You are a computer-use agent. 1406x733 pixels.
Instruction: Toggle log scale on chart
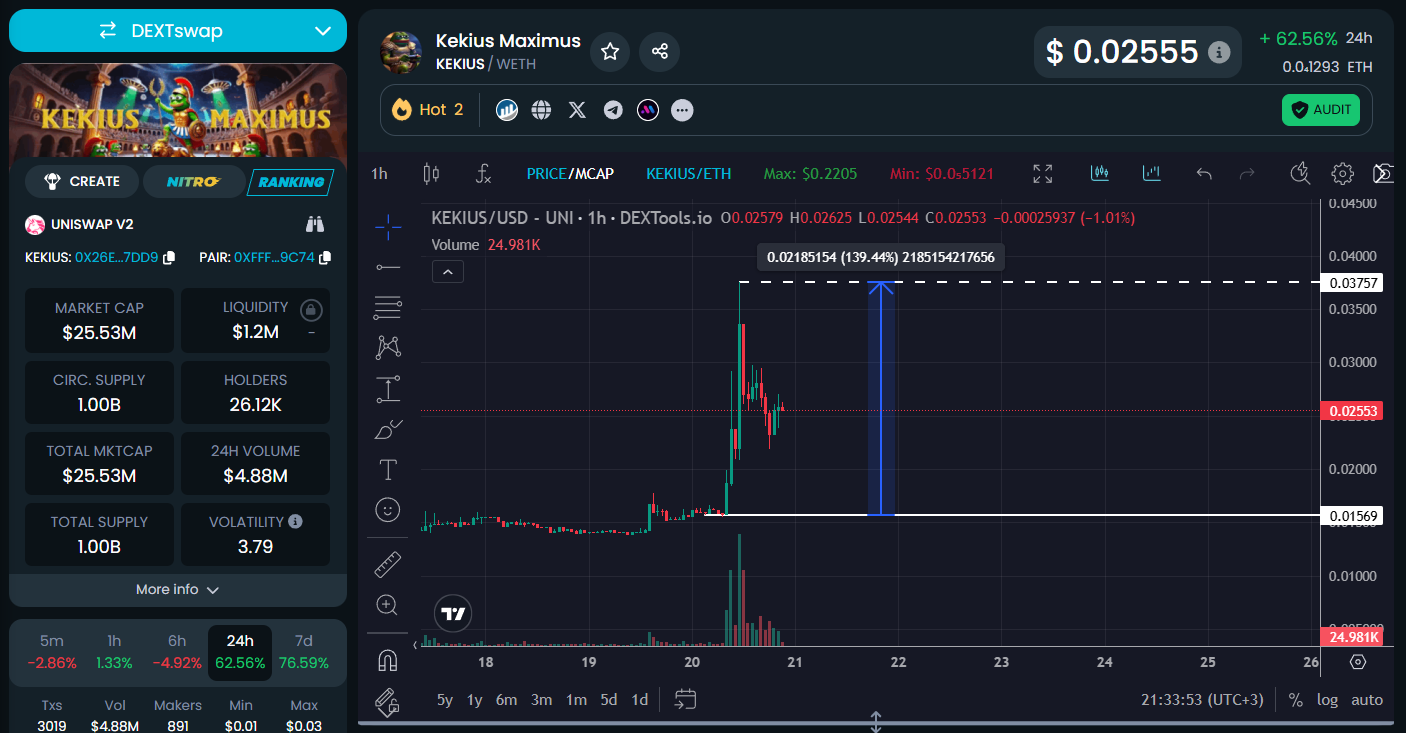pos(1327,700)
